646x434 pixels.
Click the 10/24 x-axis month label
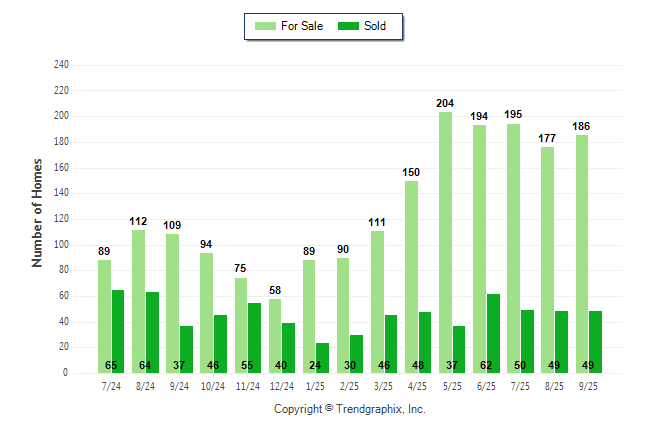point(213,386)
